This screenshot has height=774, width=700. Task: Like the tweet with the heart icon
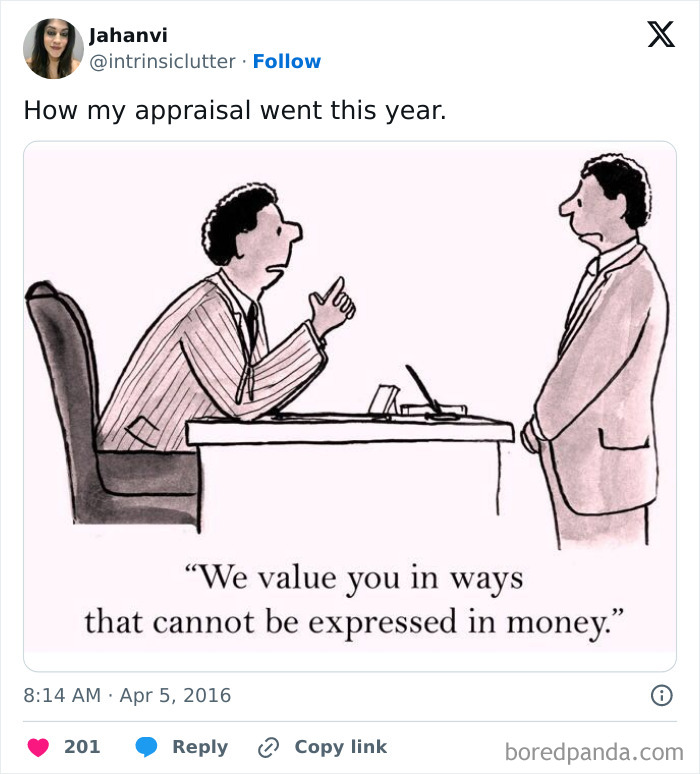point(38,747)
